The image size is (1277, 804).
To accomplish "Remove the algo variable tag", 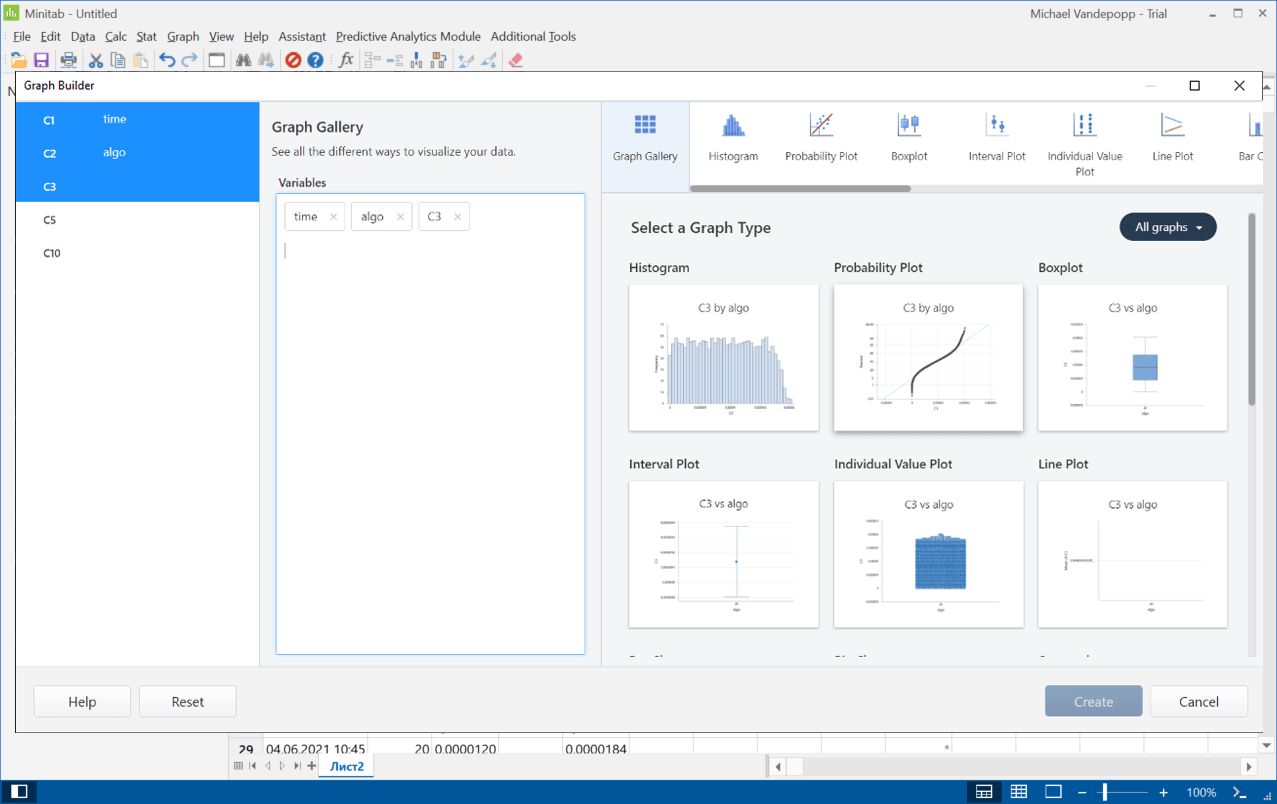I will click(x=400, y=217).
